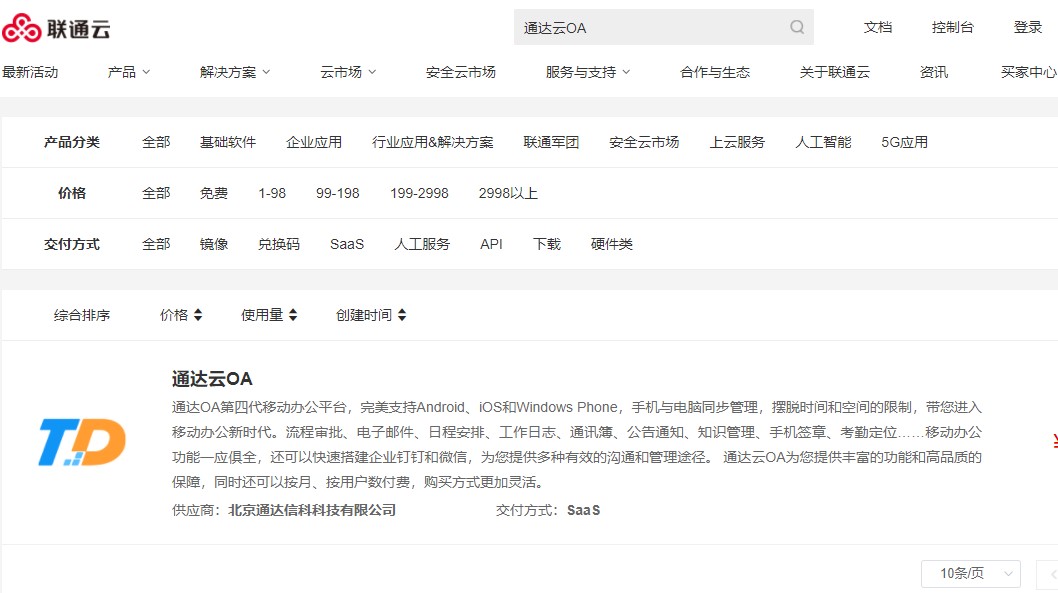
Task: Expand the 云市场 dropdown menu
Action: coord(348,72)
